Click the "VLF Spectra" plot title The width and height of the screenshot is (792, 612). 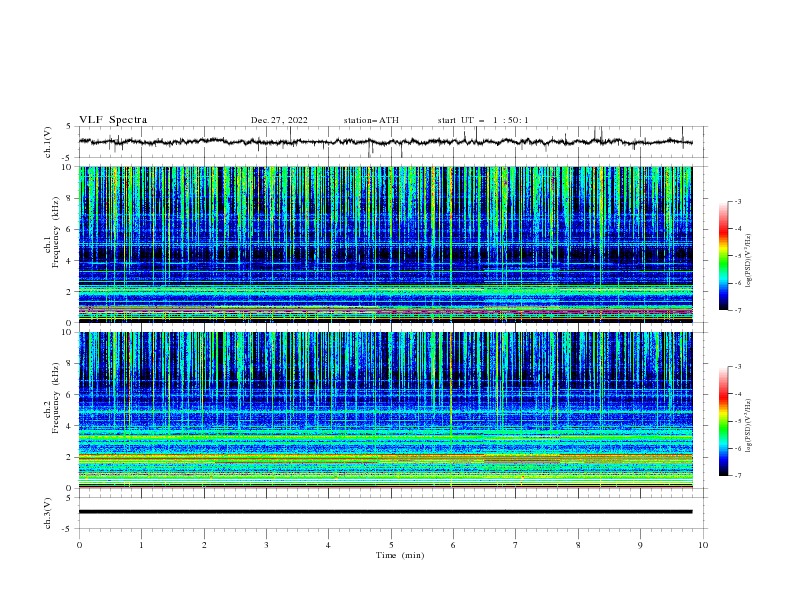(113, 120)
